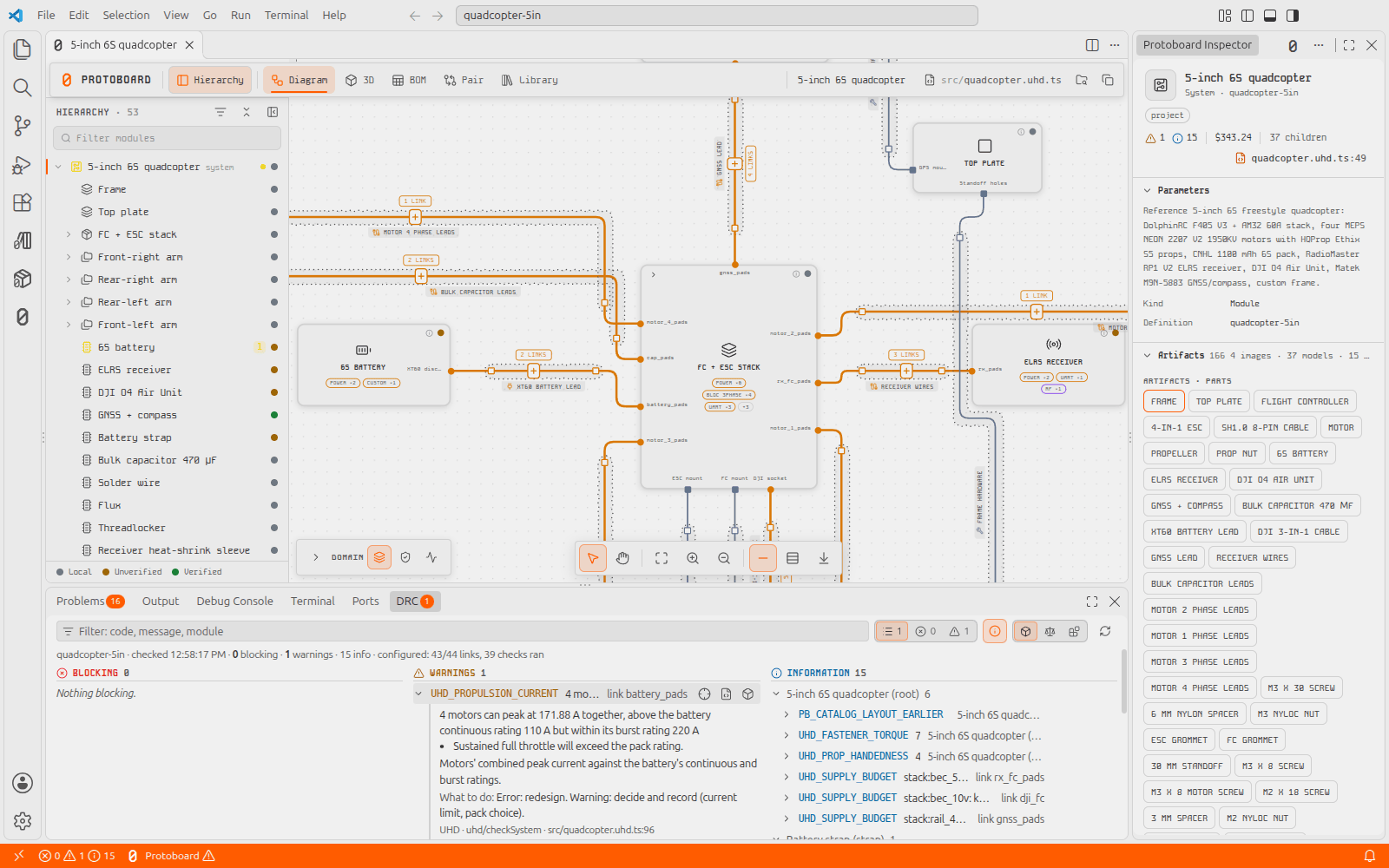Click the Hierarchy button in the Protoboard toolbar
The width and height of the screenshot is (1389, 868).
(x=210, y=80)
